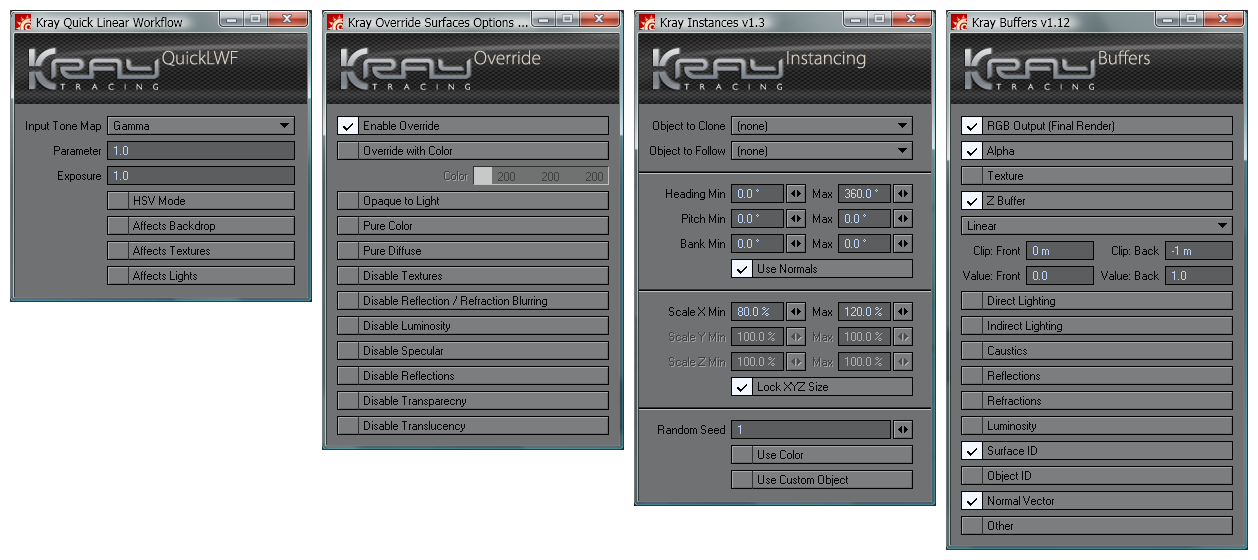Click Kray Buffers window title icon
This screenshot has height=560, width=1258.
959,22
